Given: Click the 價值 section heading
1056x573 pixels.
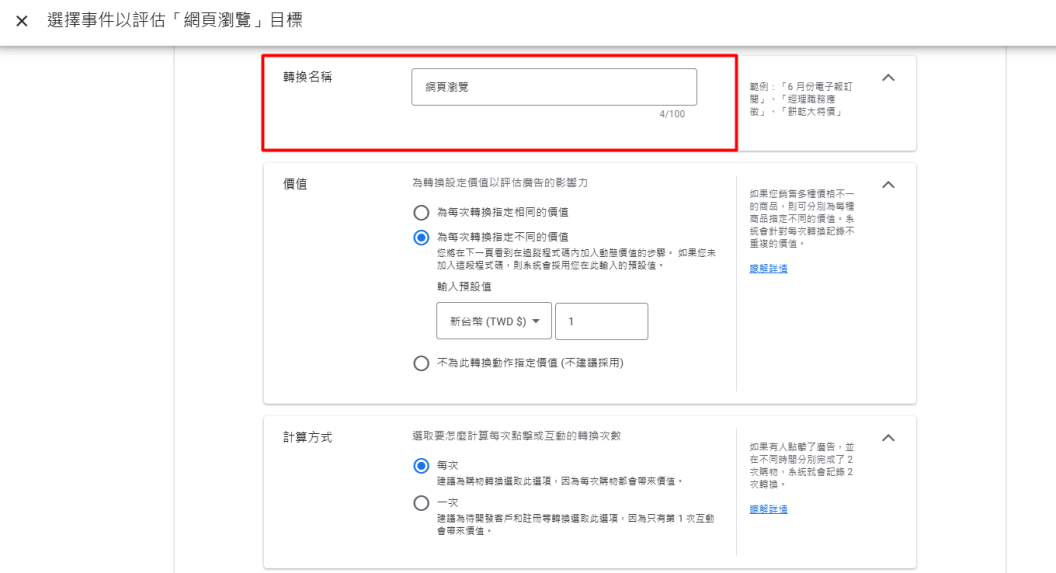Looking at the screenshot, I should tap(296, 184).
